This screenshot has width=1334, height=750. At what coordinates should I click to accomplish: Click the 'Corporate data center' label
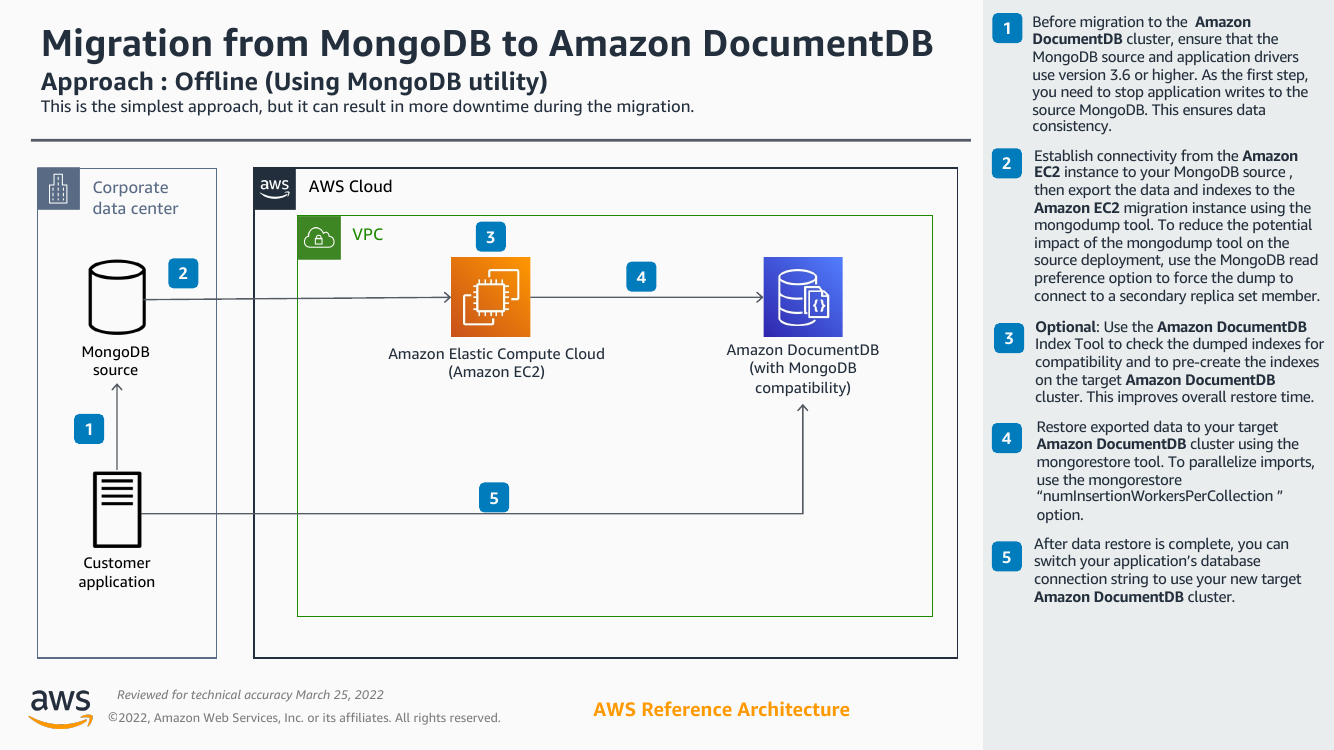tap(136, 198)
